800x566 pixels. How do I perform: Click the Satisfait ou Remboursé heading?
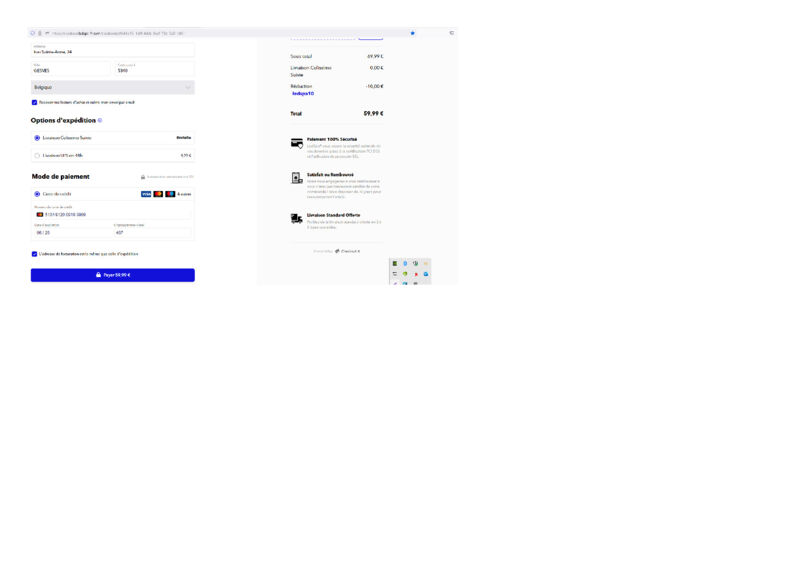330,175
